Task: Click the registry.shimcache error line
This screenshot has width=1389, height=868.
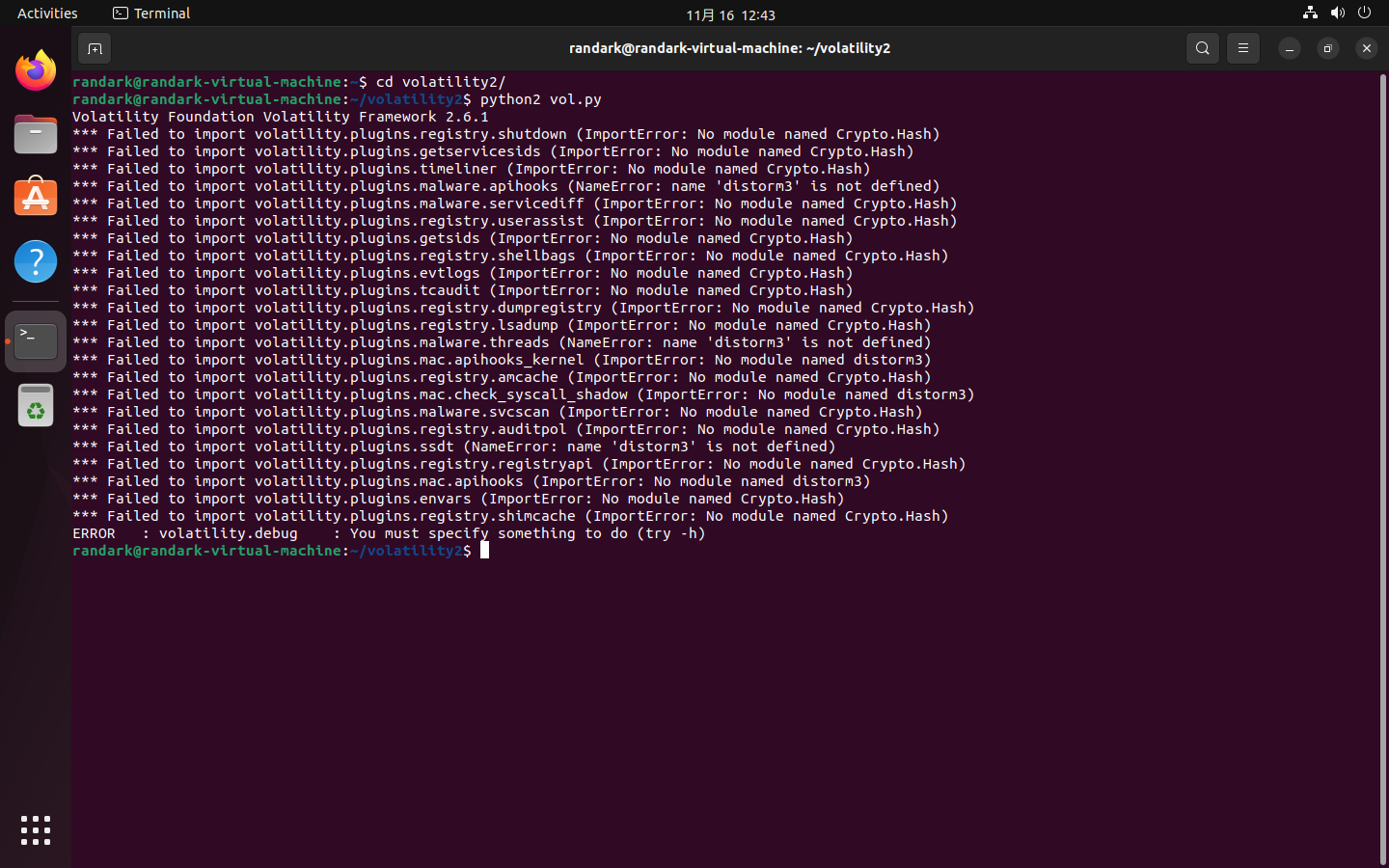Action: pos(510,516)
